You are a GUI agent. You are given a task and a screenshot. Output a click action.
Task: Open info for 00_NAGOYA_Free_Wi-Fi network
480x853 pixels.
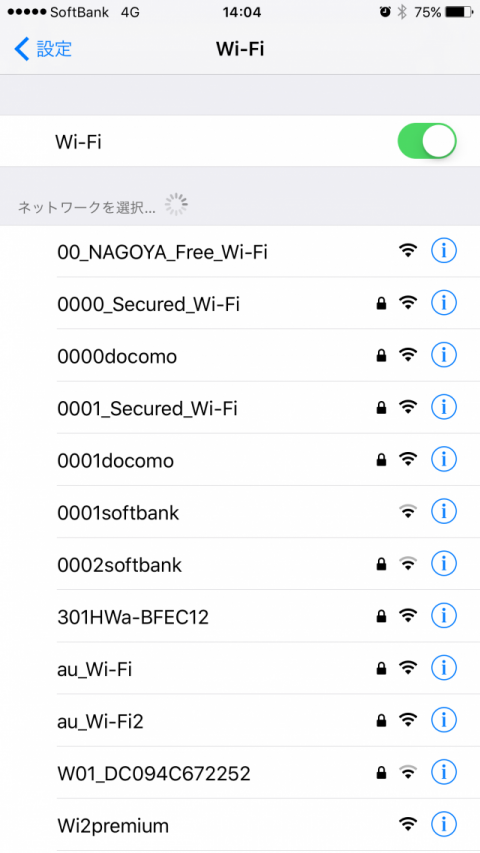[444, 251]
